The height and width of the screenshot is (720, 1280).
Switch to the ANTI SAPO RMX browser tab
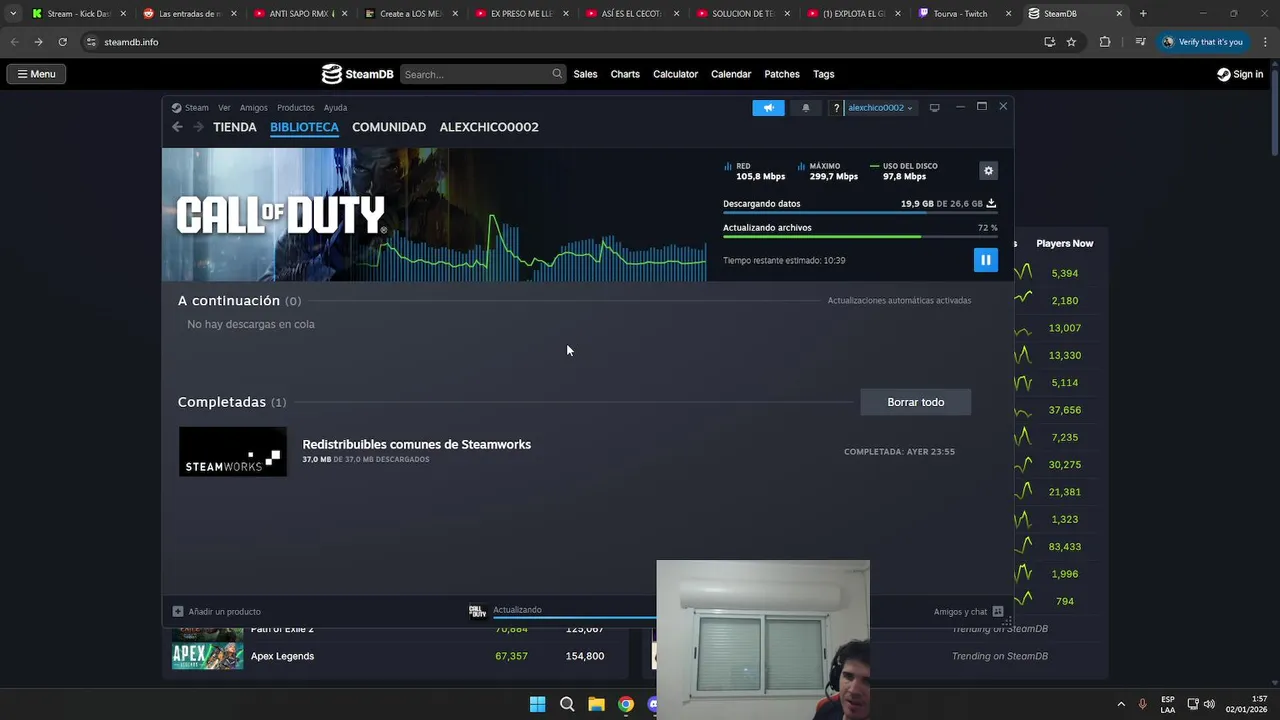tap(300, 14)
